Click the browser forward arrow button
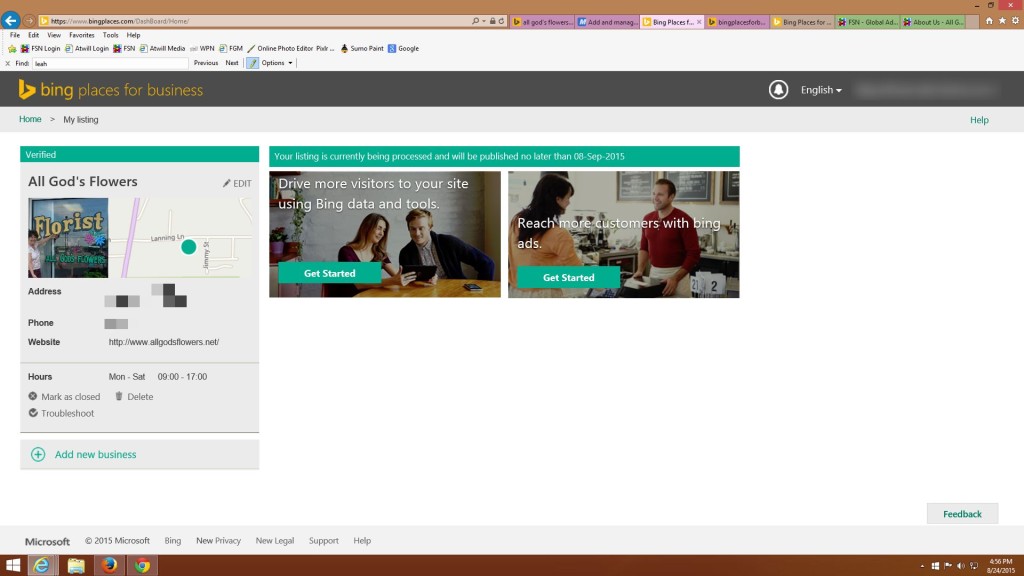 point(29,21)
